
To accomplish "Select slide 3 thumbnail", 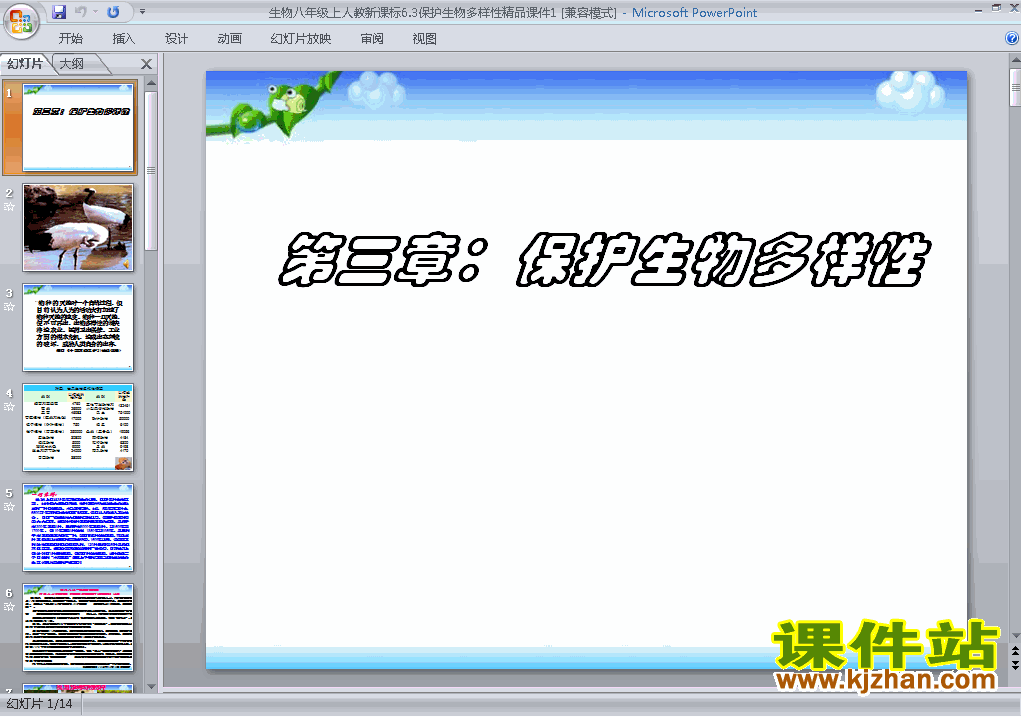I will pos(78,328).
